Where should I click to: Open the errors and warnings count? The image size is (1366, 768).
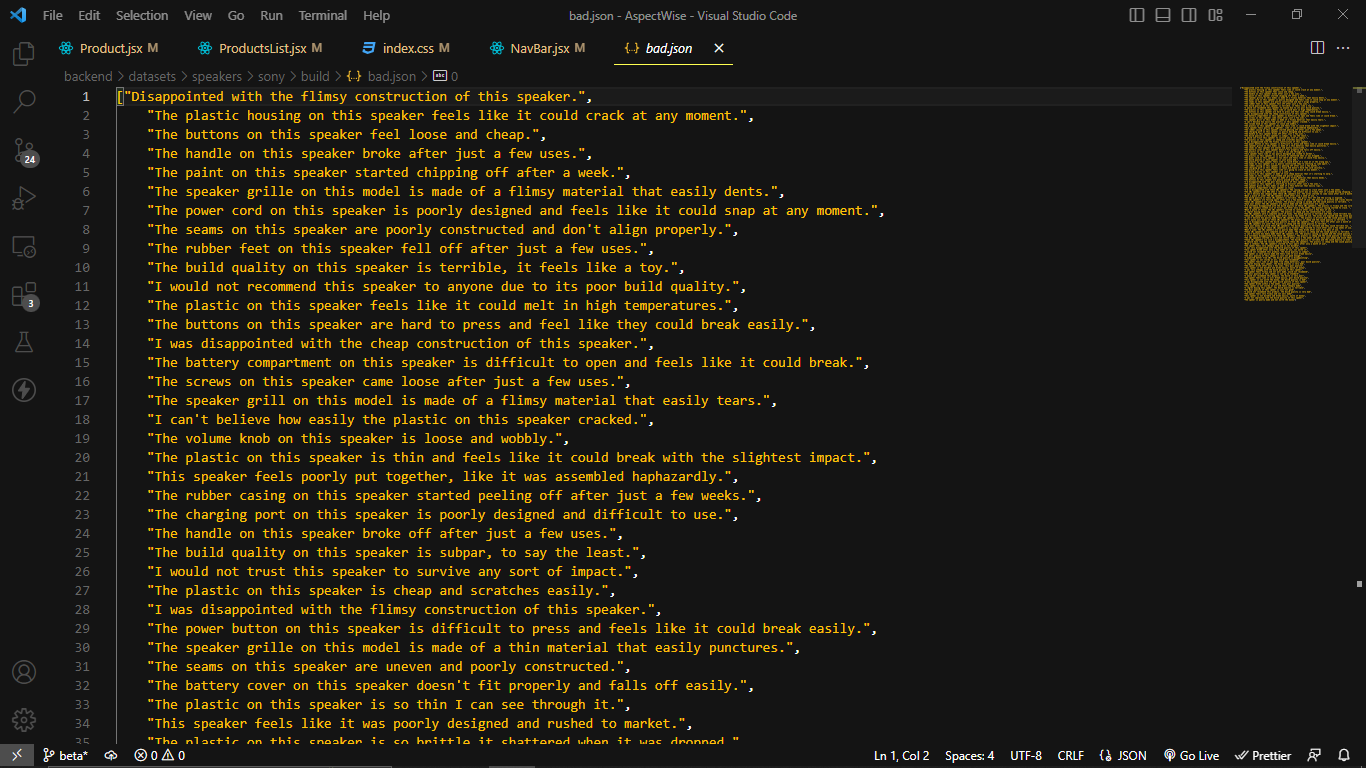pyautogui.click(x=159, y=756)
